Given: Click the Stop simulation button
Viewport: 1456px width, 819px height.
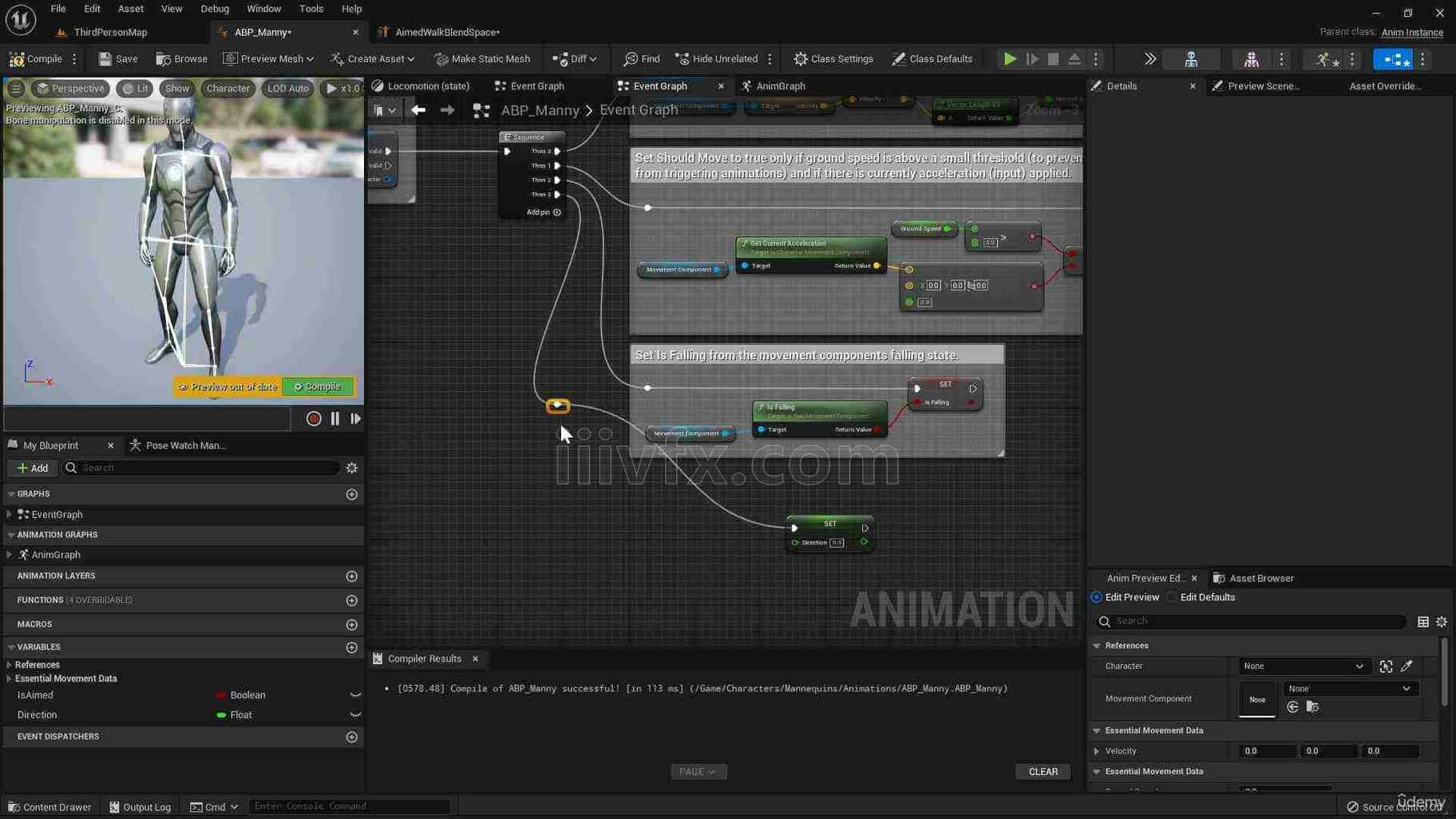Looking at the screenshot, I should tap(1053, 59).
